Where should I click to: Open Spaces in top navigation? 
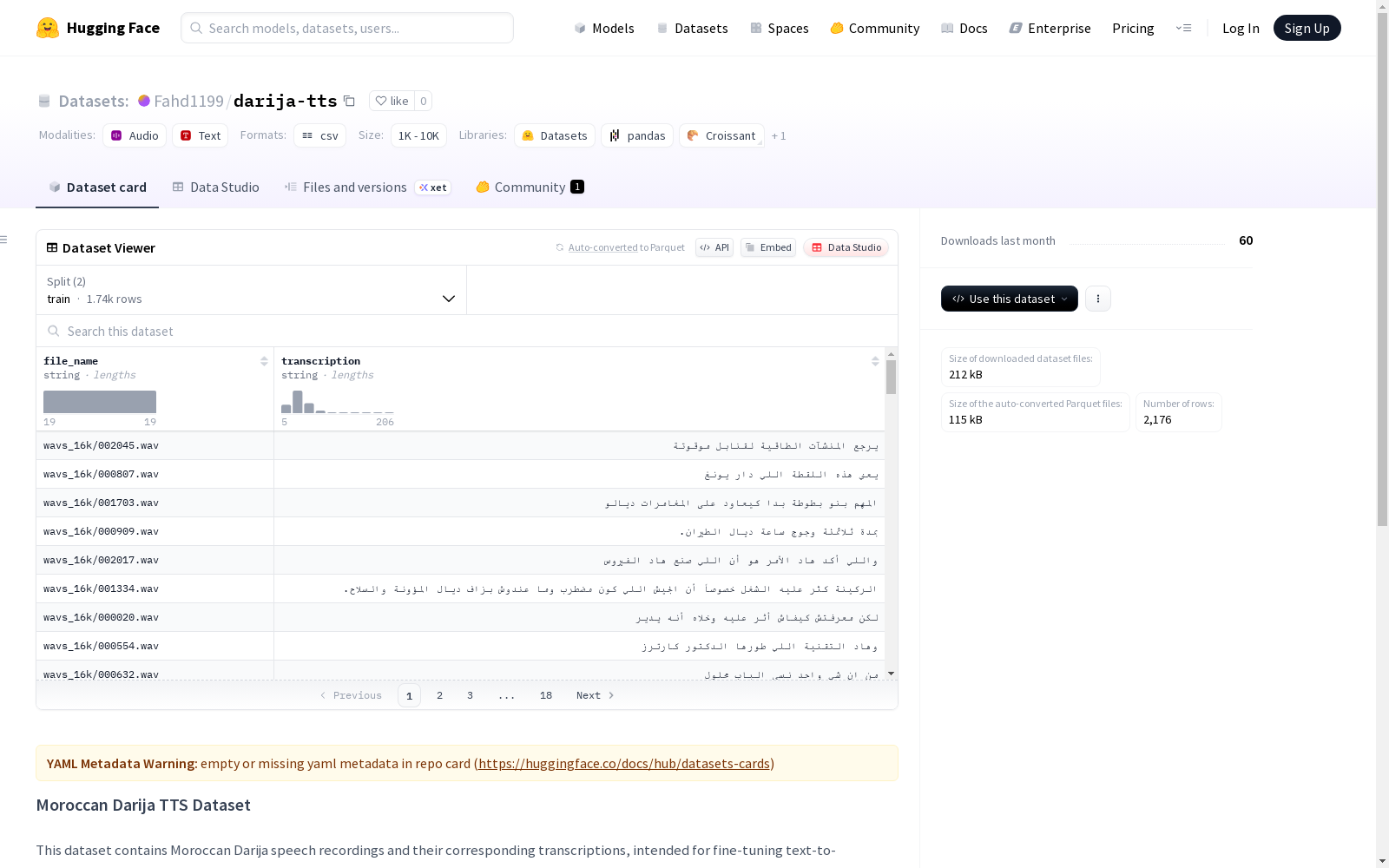coord(780,28)
